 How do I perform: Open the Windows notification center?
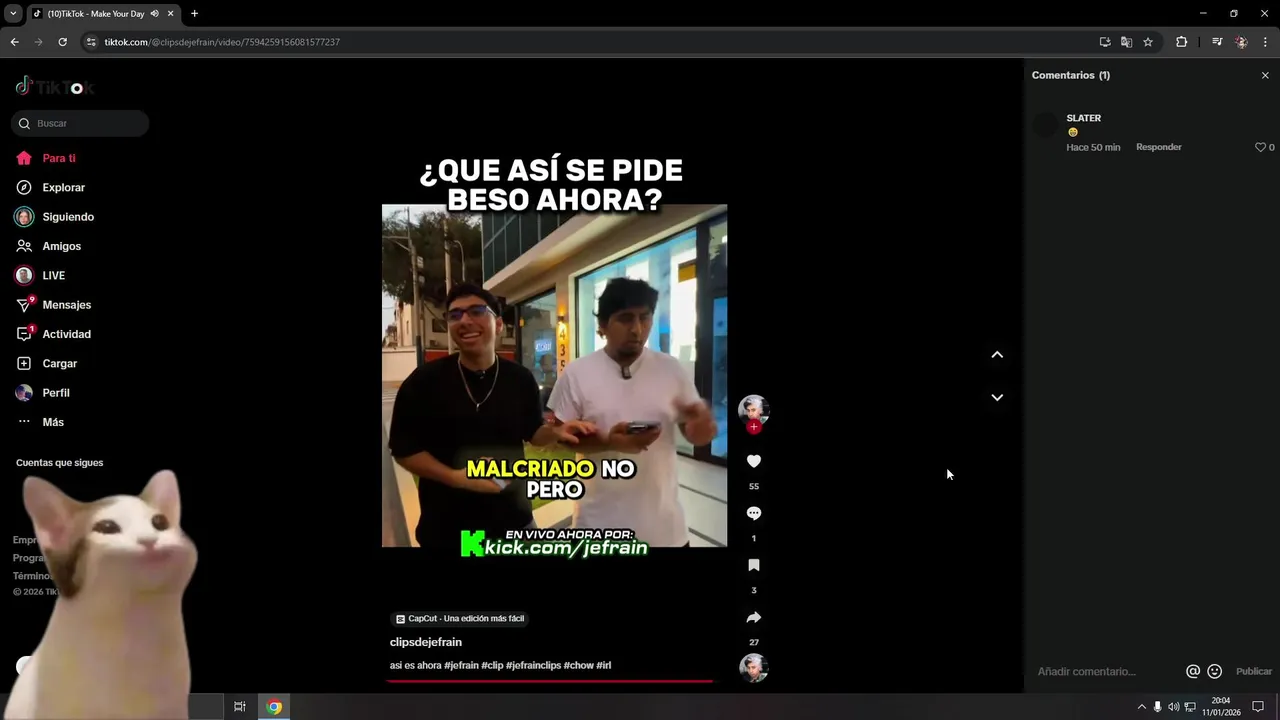click(1258, 707)
